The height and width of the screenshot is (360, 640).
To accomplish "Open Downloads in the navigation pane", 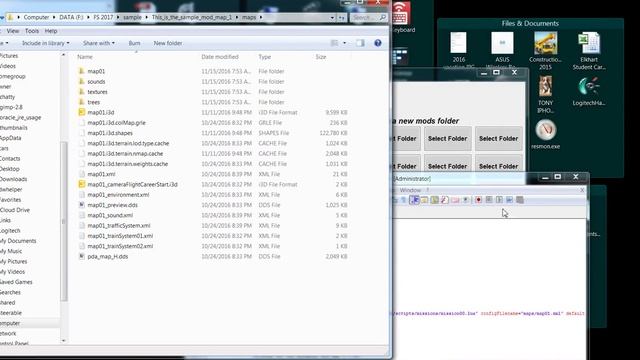I will pos(13,179).
